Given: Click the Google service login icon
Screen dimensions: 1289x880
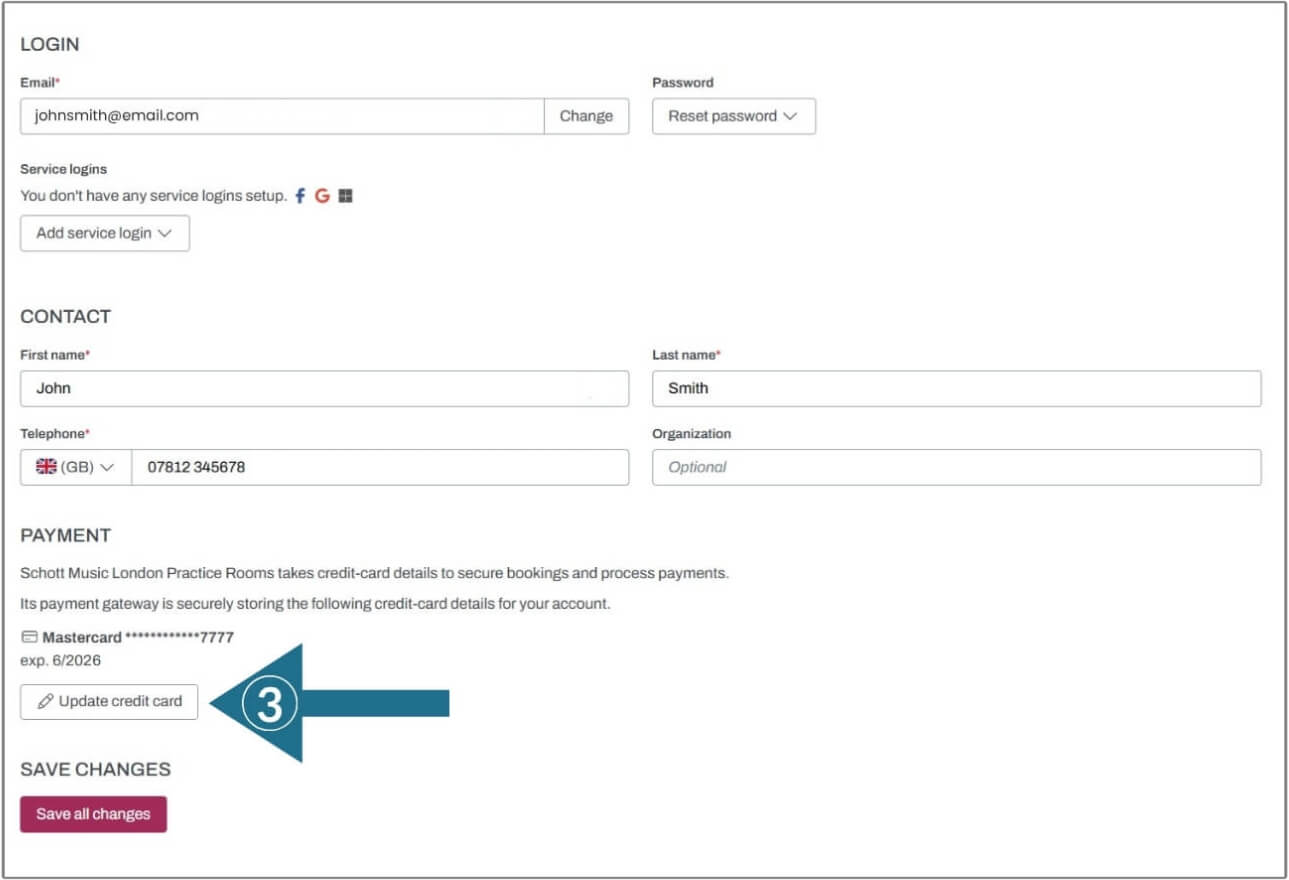Looking at the screenshot, I should tap(322, 196).
